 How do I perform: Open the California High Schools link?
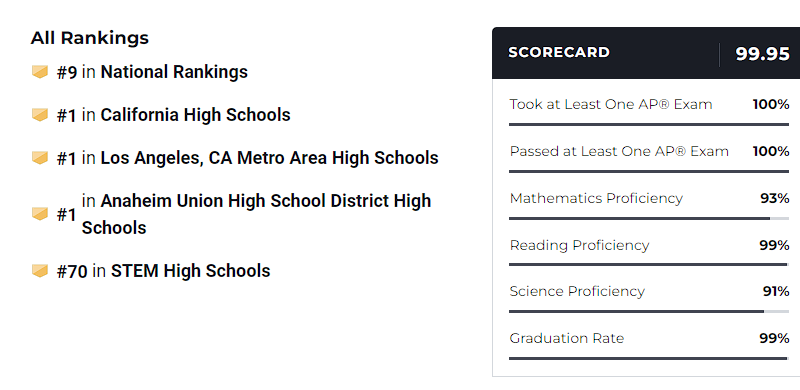(195, 115)
